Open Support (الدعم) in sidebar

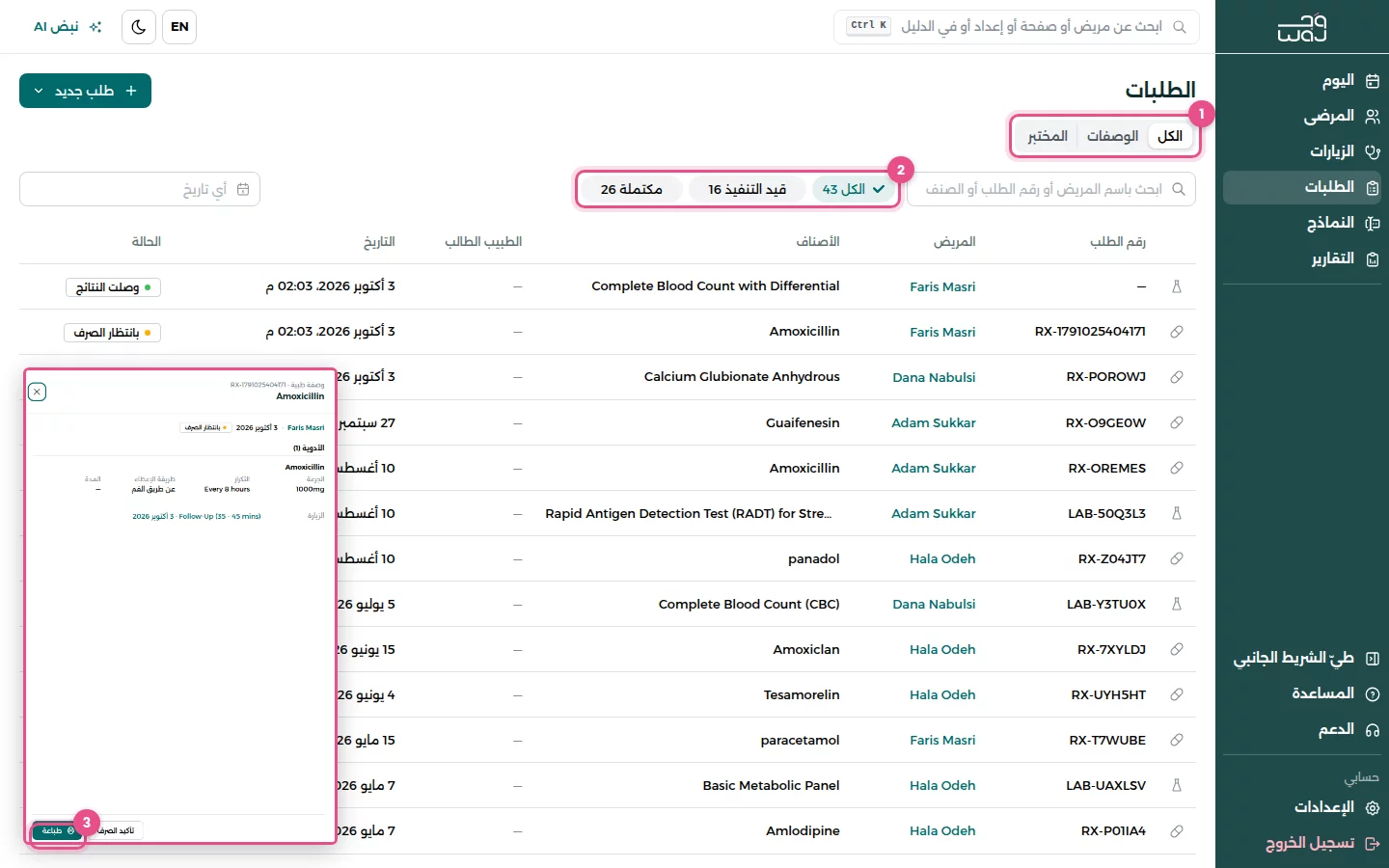click(x=1302, y=729)
